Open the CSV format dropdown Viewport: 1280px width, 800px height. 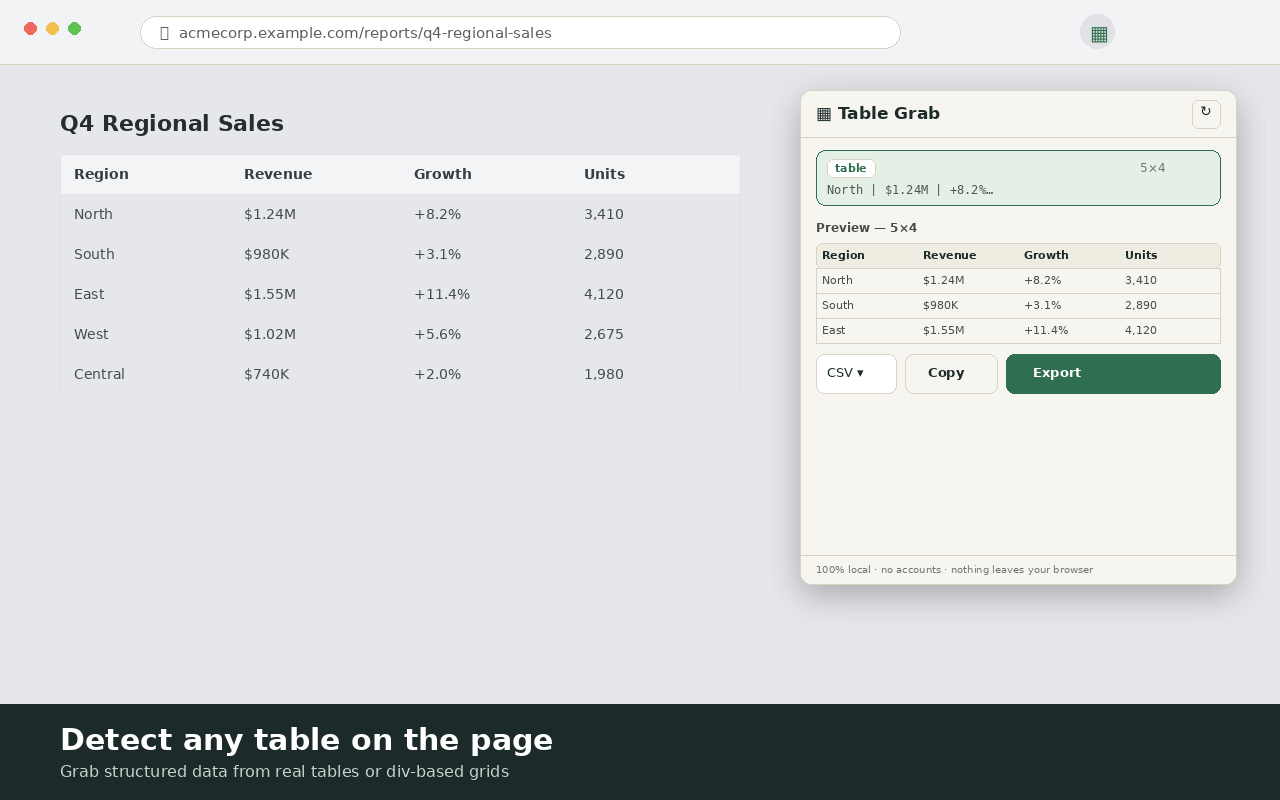[856, 374]
